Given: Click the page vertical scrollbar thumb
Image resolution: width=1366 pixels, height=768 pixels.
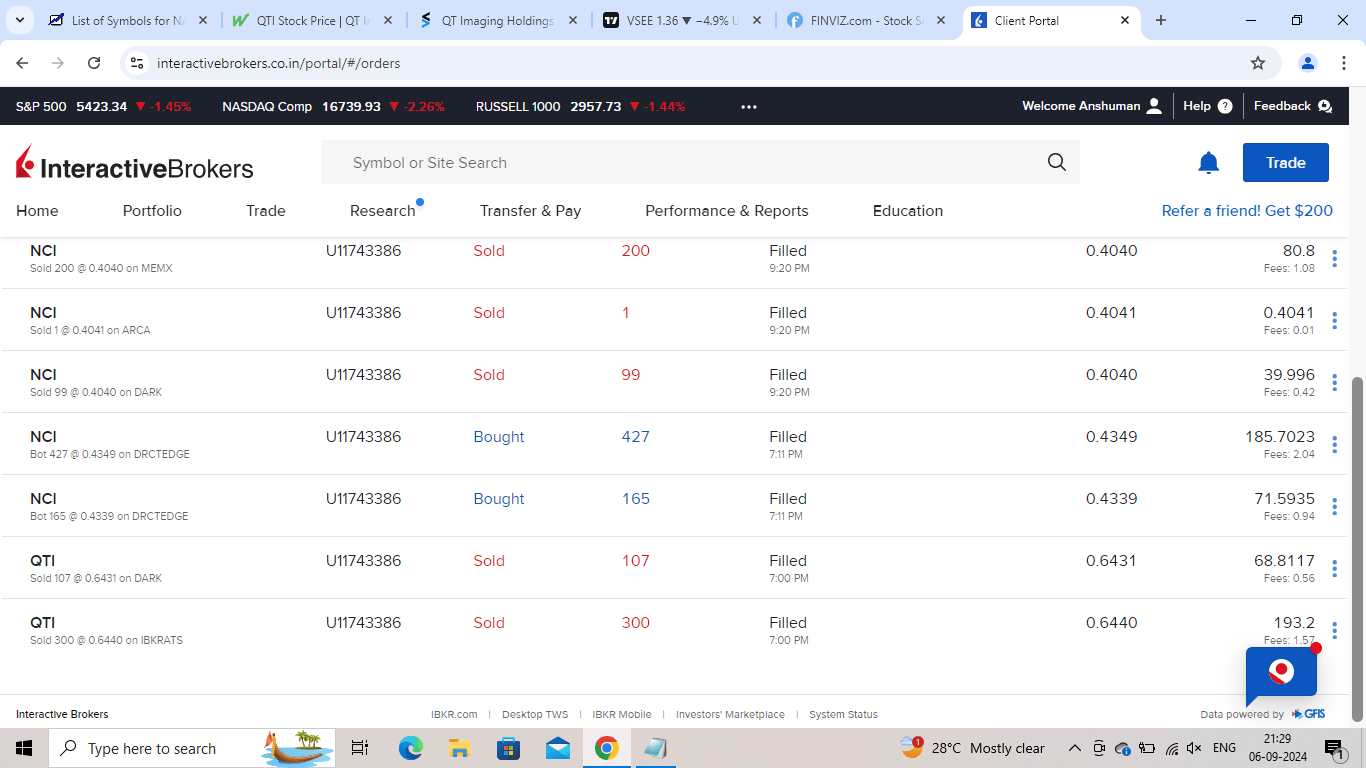Looking at the screenshot, I should pos(1357,548).
